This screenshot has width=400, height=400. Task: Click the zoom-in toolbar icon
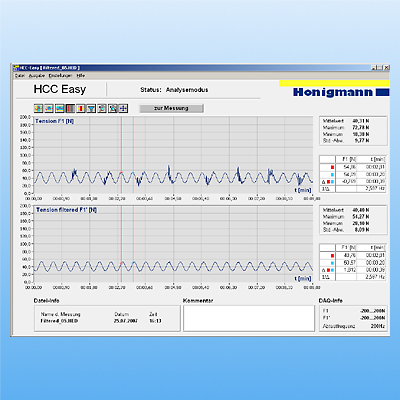point(102,108)
